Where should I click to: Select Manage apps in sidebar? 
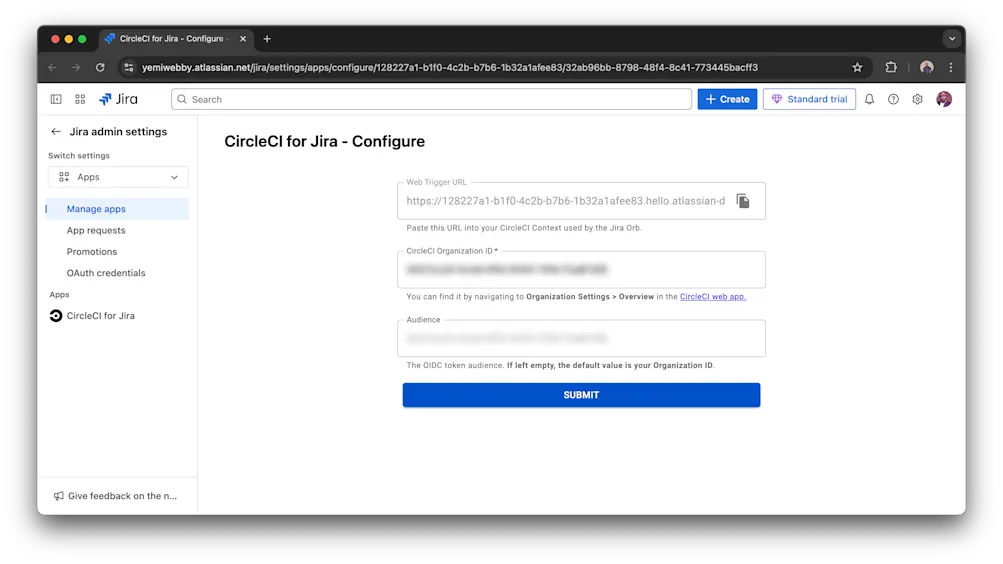coord(117,209)
